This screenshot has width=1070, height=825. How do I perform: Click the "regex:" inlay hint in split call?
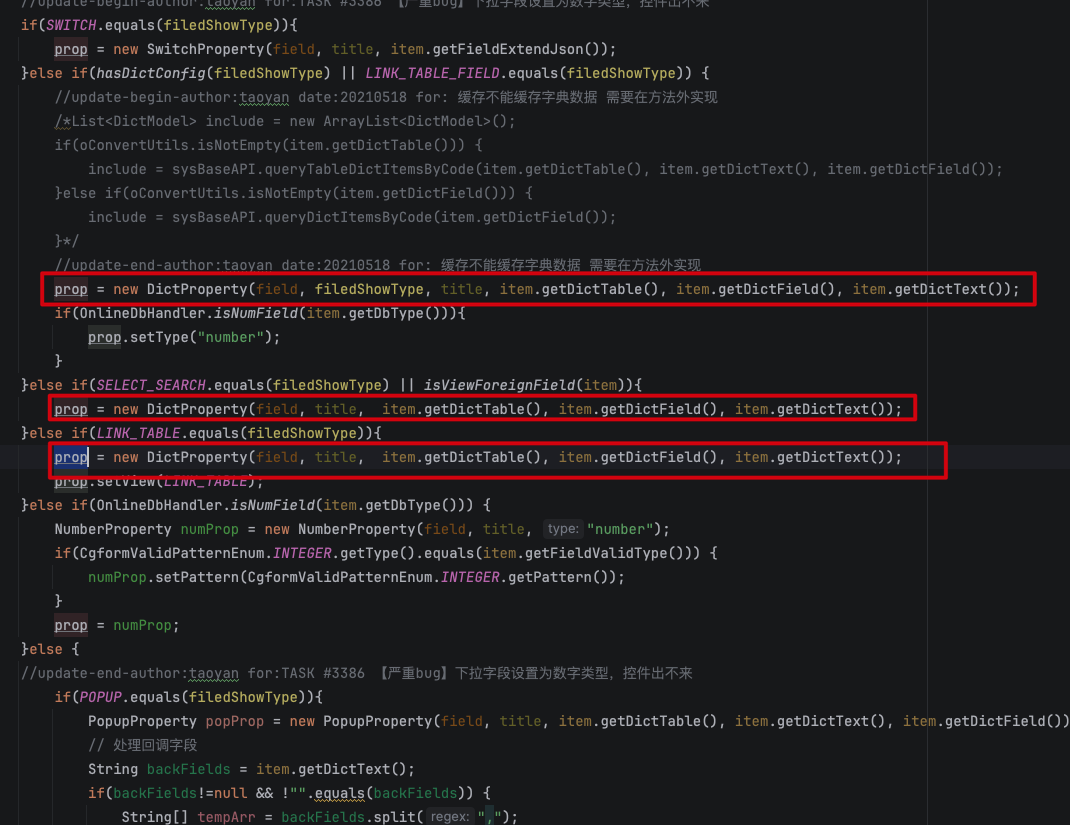click(448, 817)
